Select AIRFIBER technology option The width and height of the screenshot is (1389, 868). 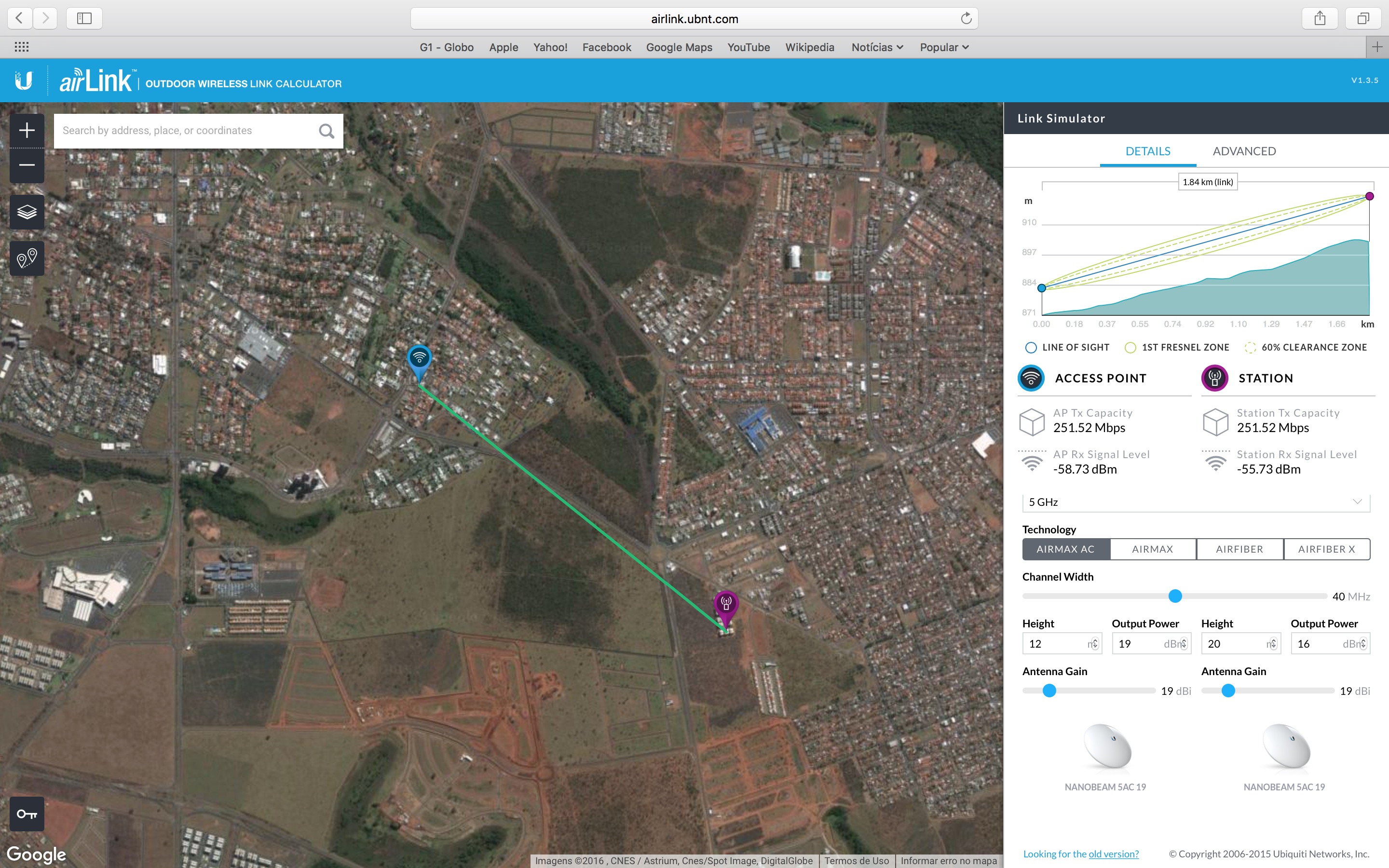(x=1239, y=549)
